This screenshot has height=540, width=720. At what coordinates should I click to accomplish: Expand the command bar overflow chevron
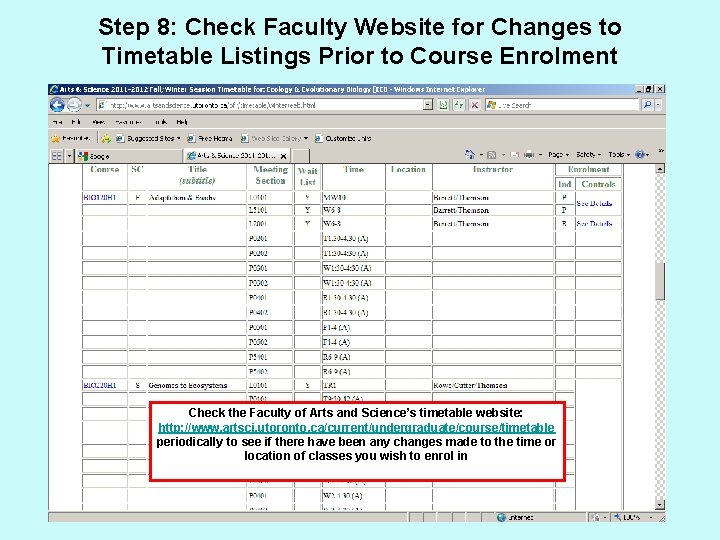pos(661,151)
